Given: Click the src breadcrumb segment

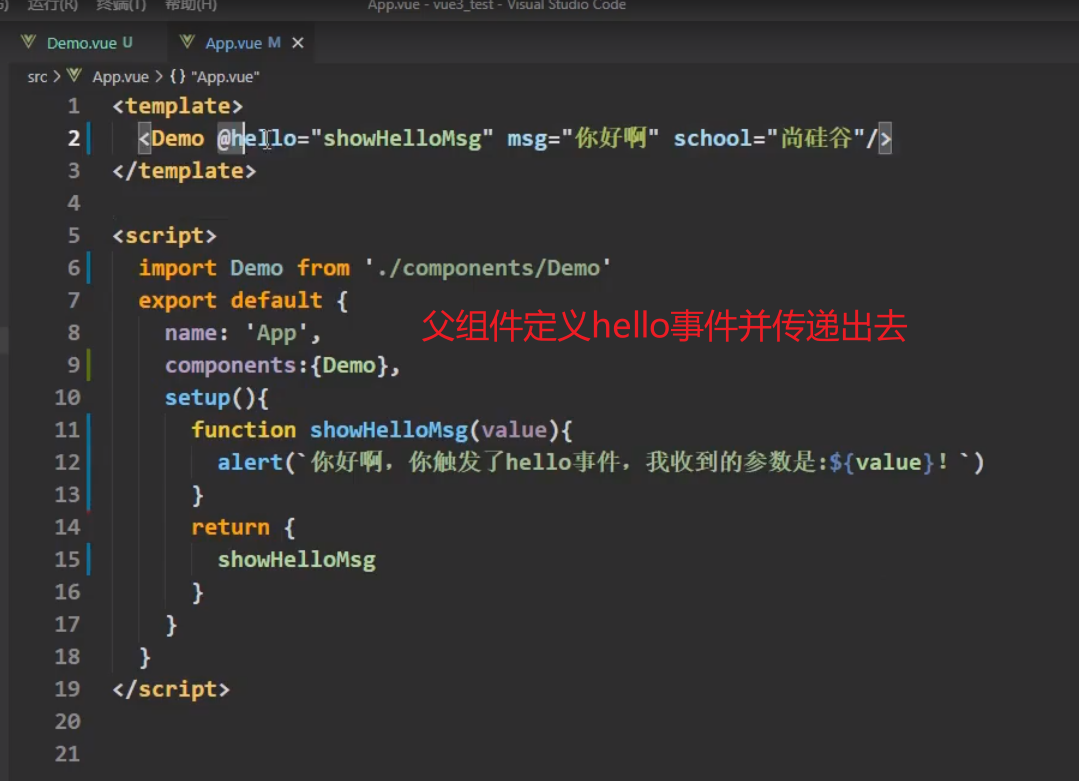Looking at the screenshot, I should pos(37,76).
